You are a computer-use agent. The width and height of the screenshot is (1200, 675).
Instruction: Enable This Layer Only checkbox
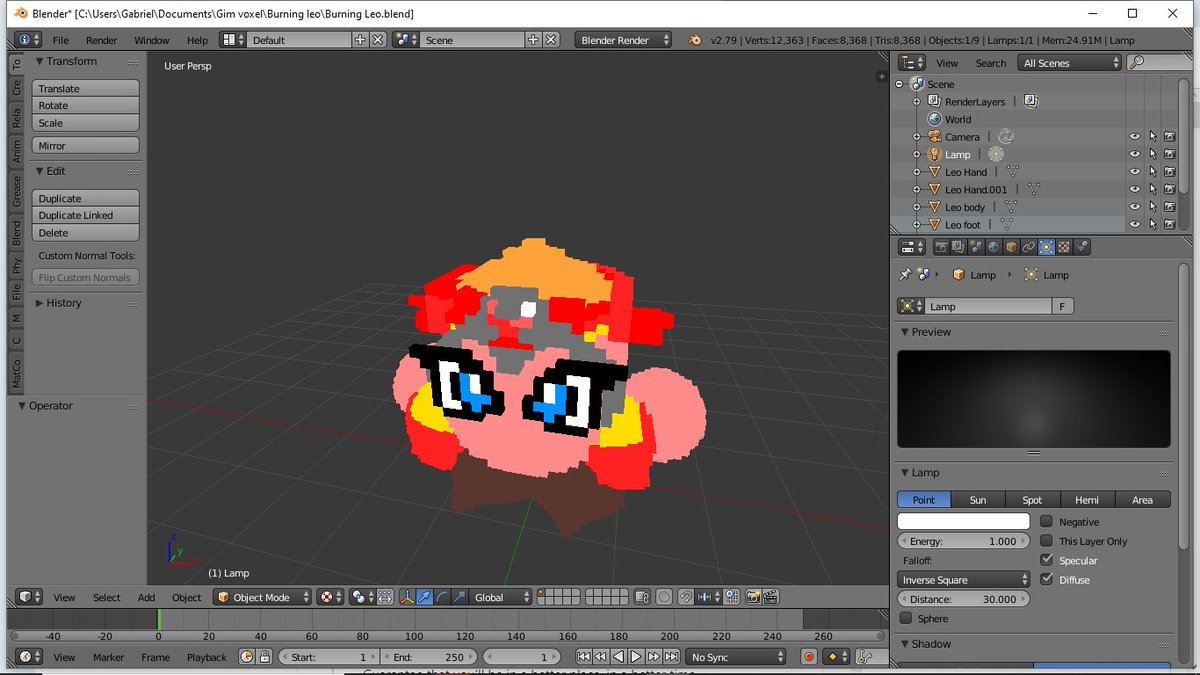click(1046, 541)
